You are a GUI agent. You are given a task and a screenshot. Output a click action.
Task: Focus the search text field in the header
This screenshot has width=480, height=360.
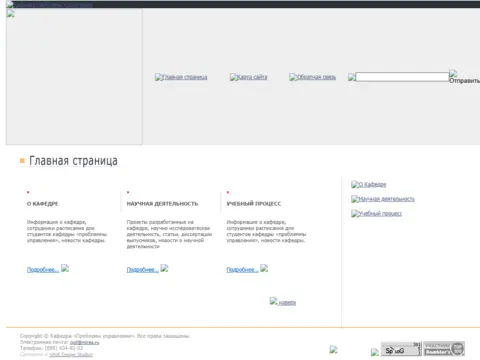click(402, 77)
